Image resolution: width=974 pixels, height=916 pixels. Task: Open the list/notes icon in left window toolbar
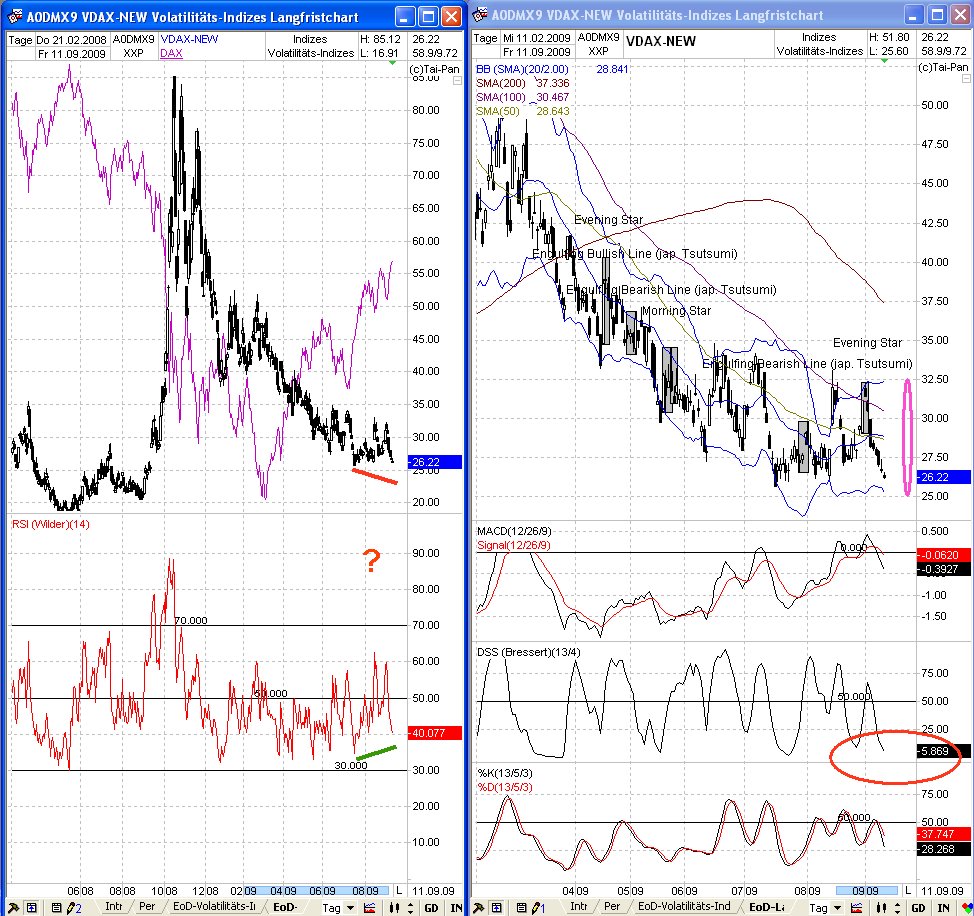pyautogui.click(x=56, y=908)
